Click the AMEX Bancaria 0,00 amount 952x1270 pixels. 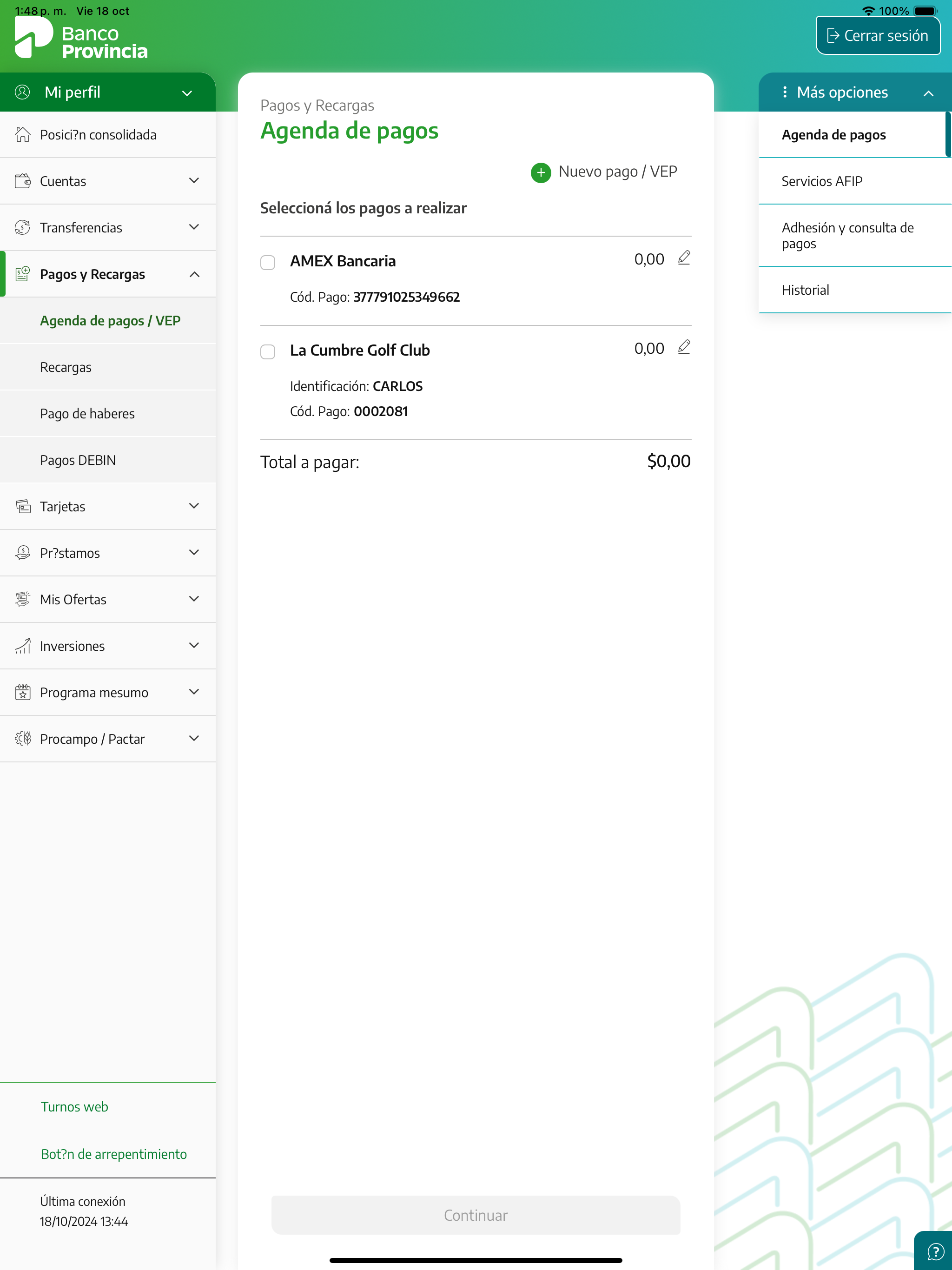click(649, 259)
